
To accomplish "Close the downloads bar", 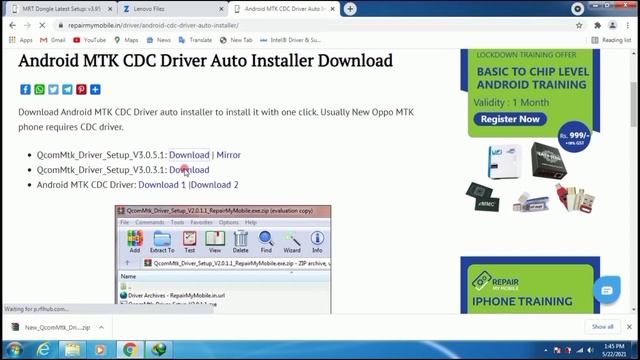I will click(x=629, y=327).
